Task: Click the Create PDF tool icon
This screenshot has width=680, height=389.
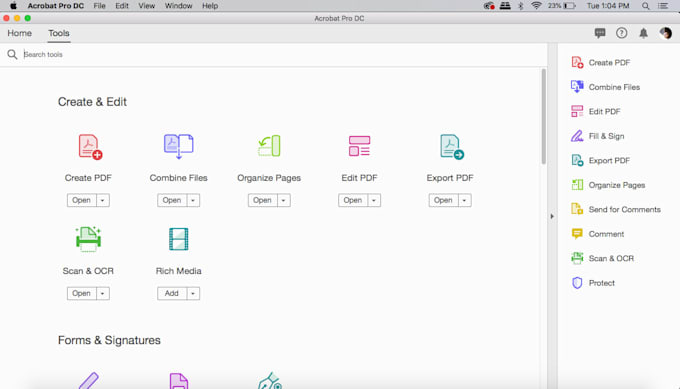Action: (x=90, y=147)
